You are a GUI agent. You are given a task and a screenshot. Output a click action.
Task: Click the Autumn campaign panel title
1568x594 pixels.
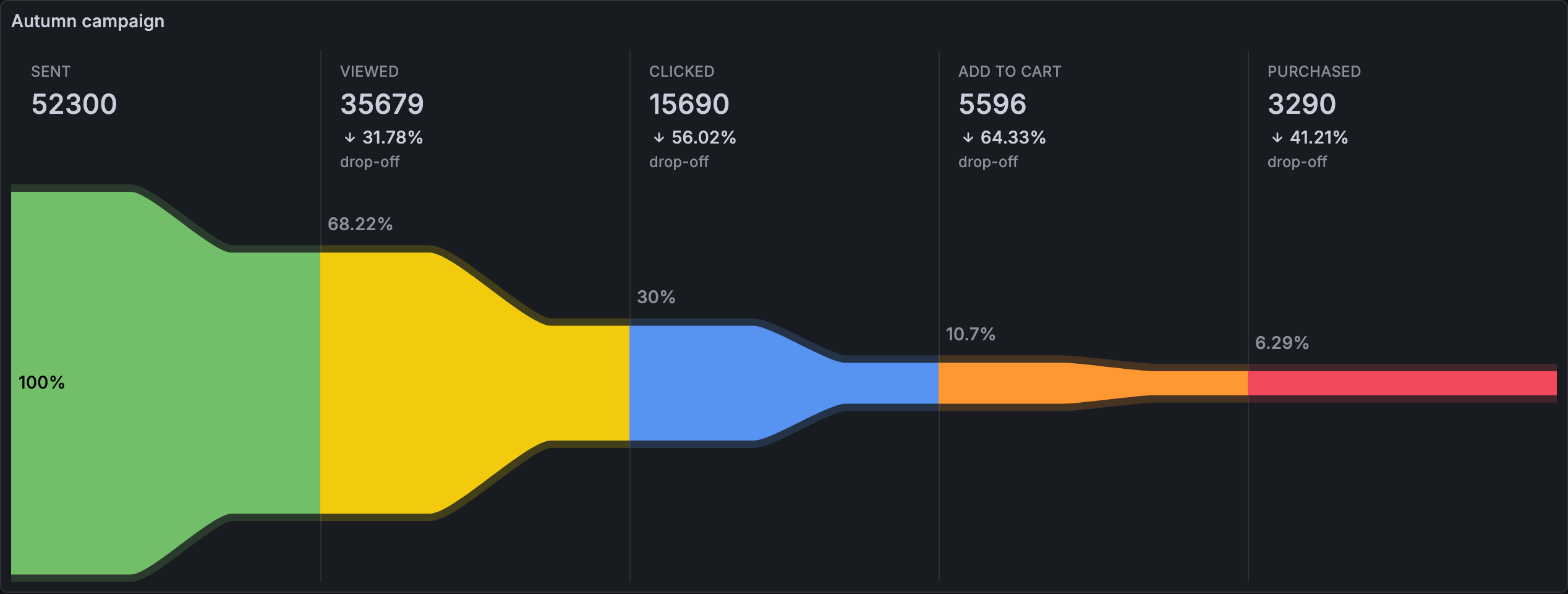click(88, 22)
